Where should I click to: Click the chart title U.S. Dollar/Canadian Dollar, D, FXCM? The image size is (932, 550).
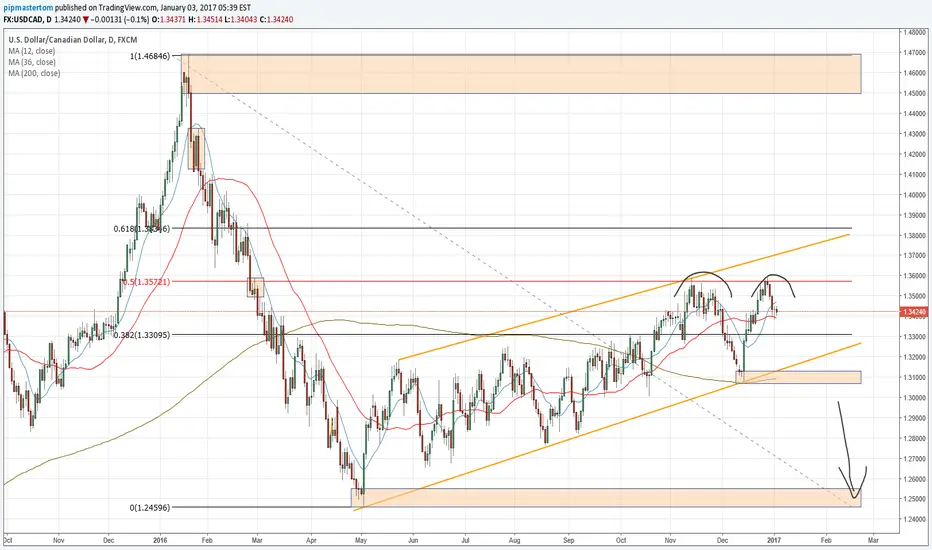coord(74,40)
